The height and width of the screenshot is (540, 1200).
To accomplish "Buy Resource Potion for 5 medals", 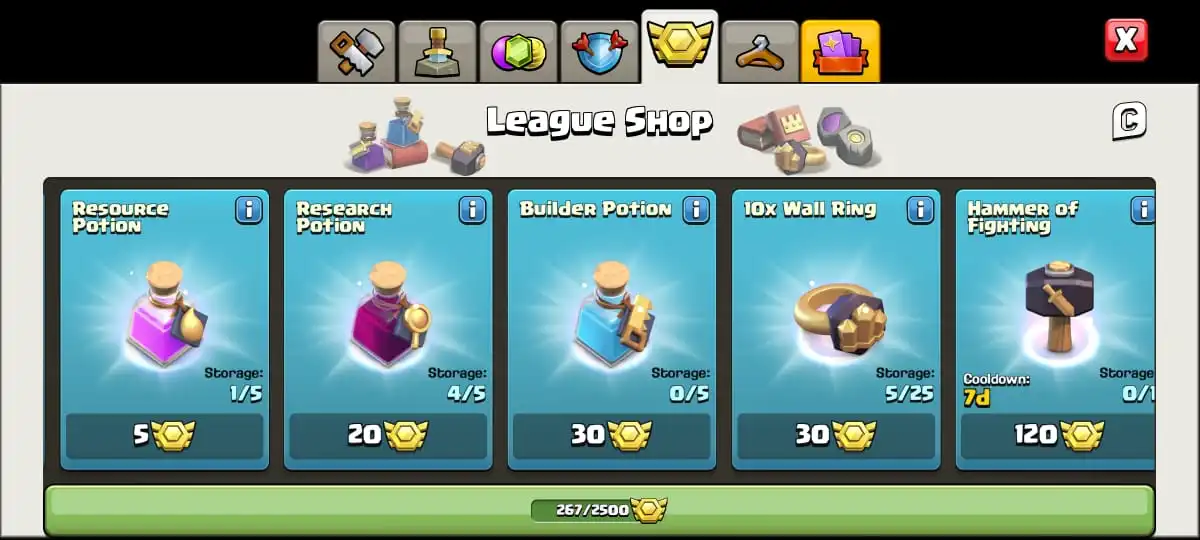I will point(165,436).
